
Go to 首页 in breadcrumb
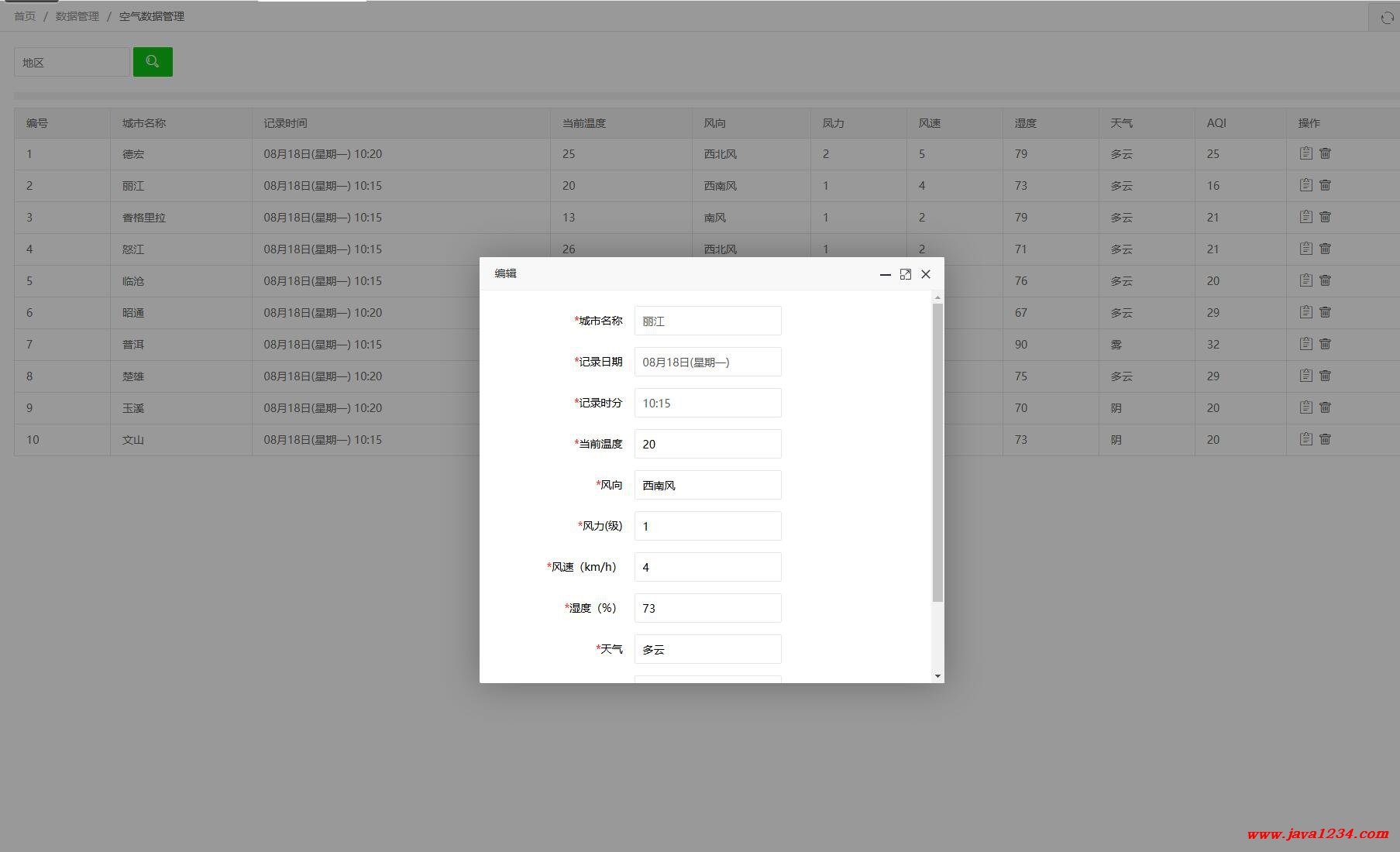(25, 16)
